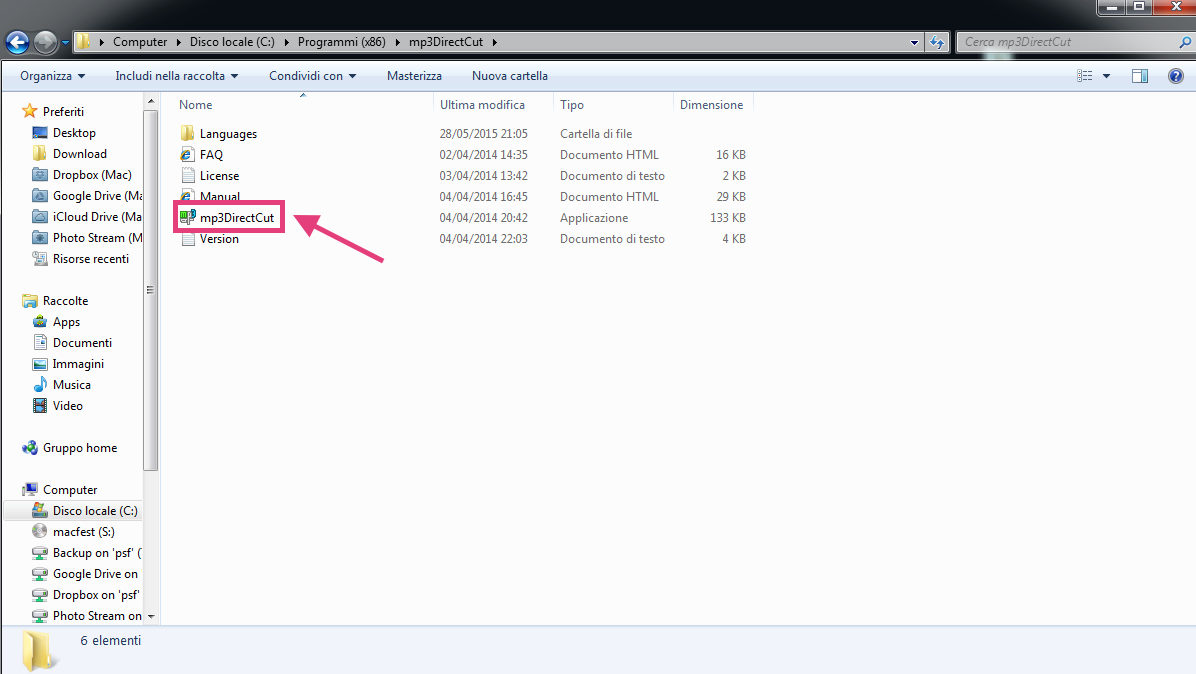Create a folder with Nuova cartella
The image size is (1196, 674).
click(x=510, y=76)
